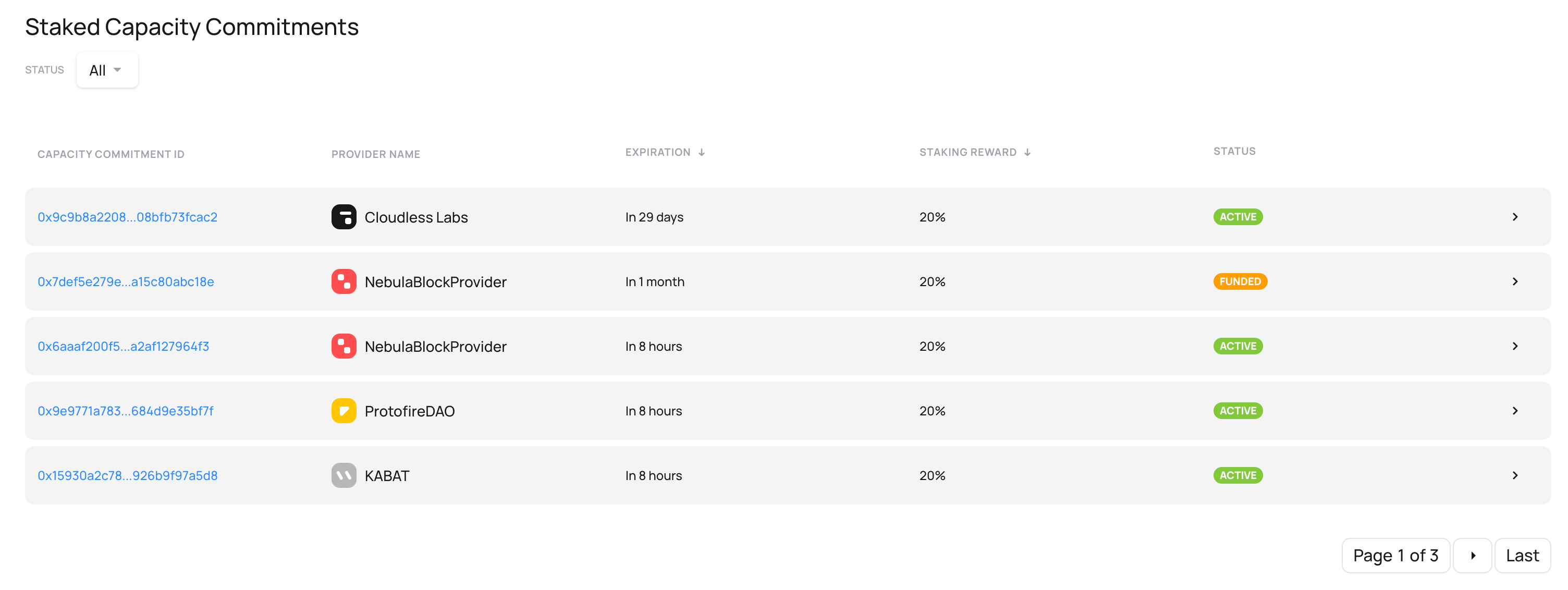Open the Status filter dropdown showing All
Screen dimensions: 1568x590
pos(107,69)
